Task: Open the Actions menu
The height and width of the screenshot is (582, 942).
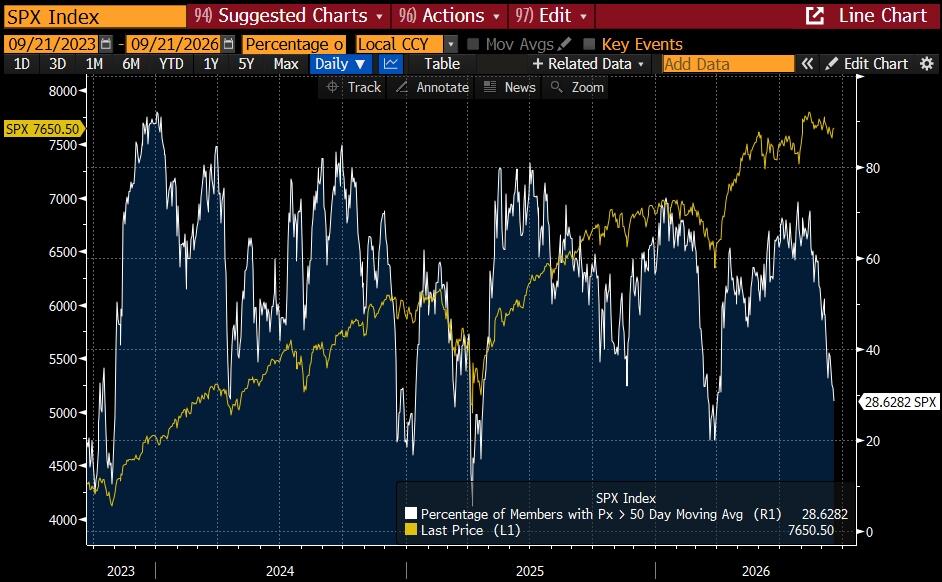Action: 449,16
